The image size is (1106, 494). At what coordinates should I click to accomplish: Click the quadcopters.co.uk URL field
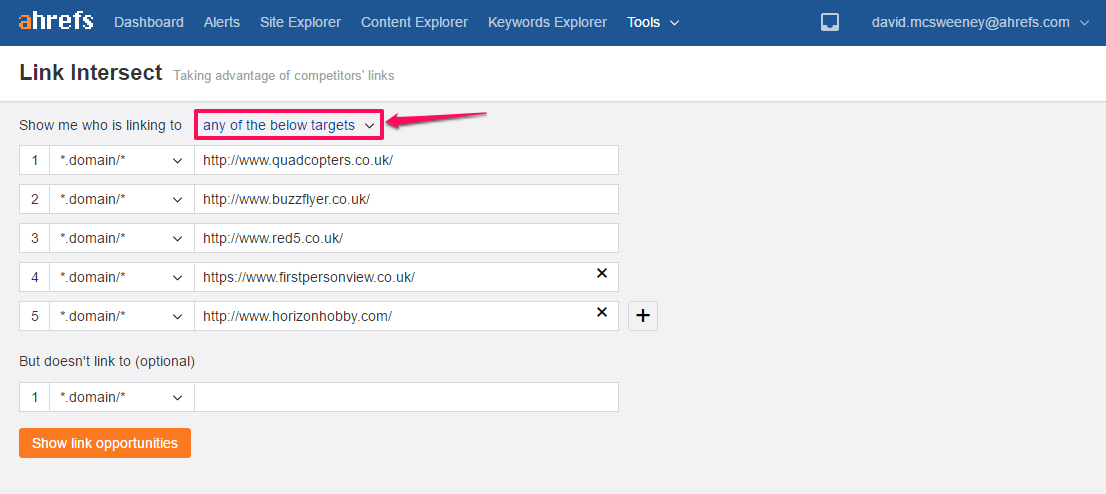pos(406,160)
